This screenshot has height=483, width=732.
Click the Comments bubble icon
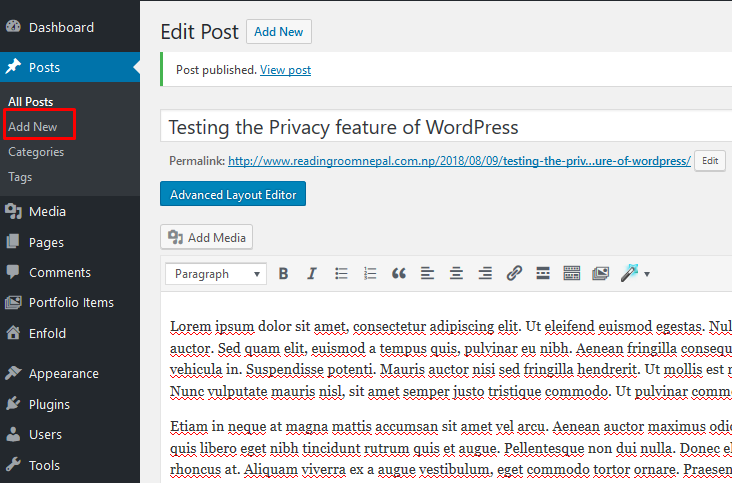pos(13,272)
